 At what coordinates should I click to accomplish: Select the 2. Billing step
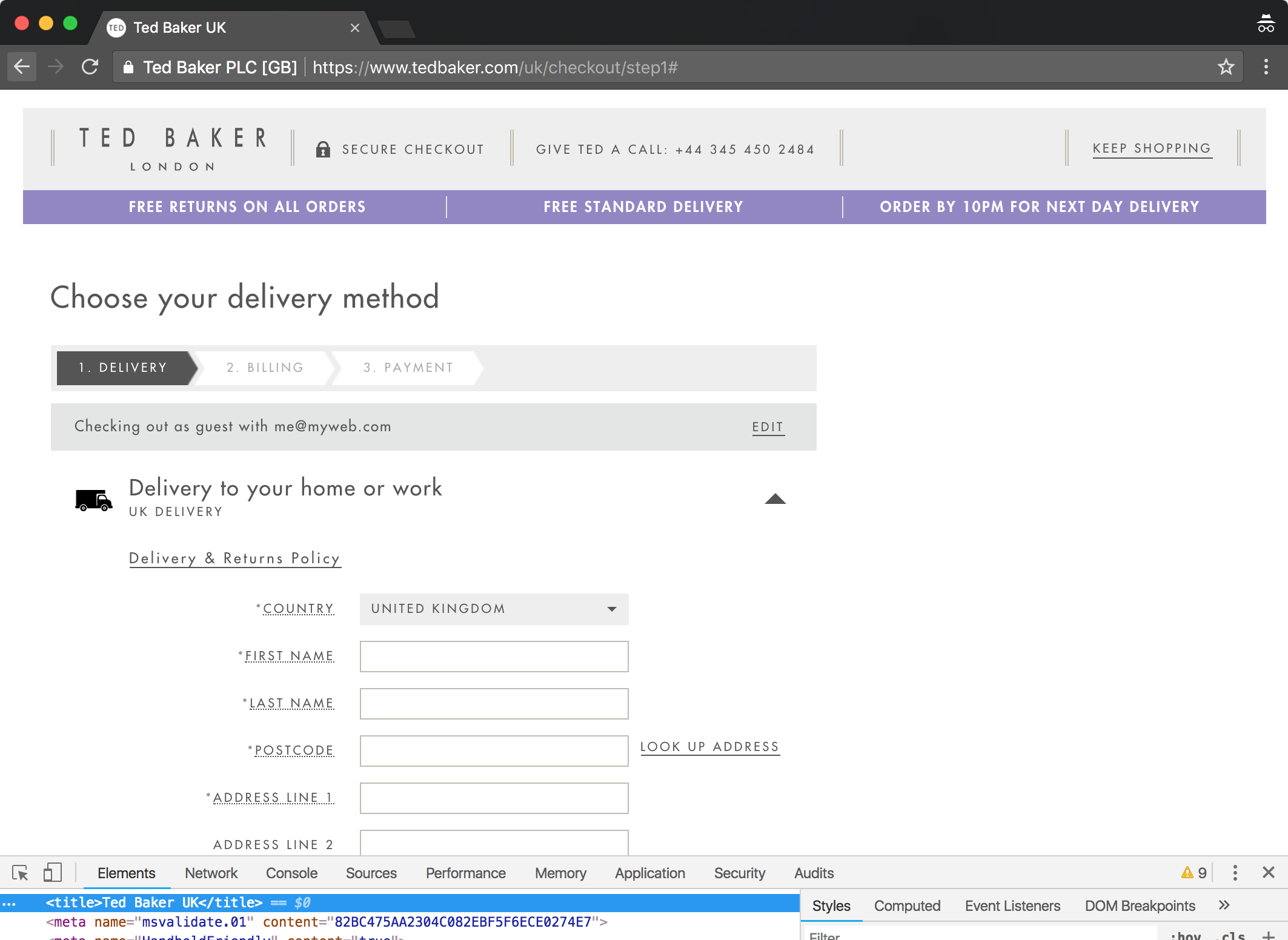265,368
